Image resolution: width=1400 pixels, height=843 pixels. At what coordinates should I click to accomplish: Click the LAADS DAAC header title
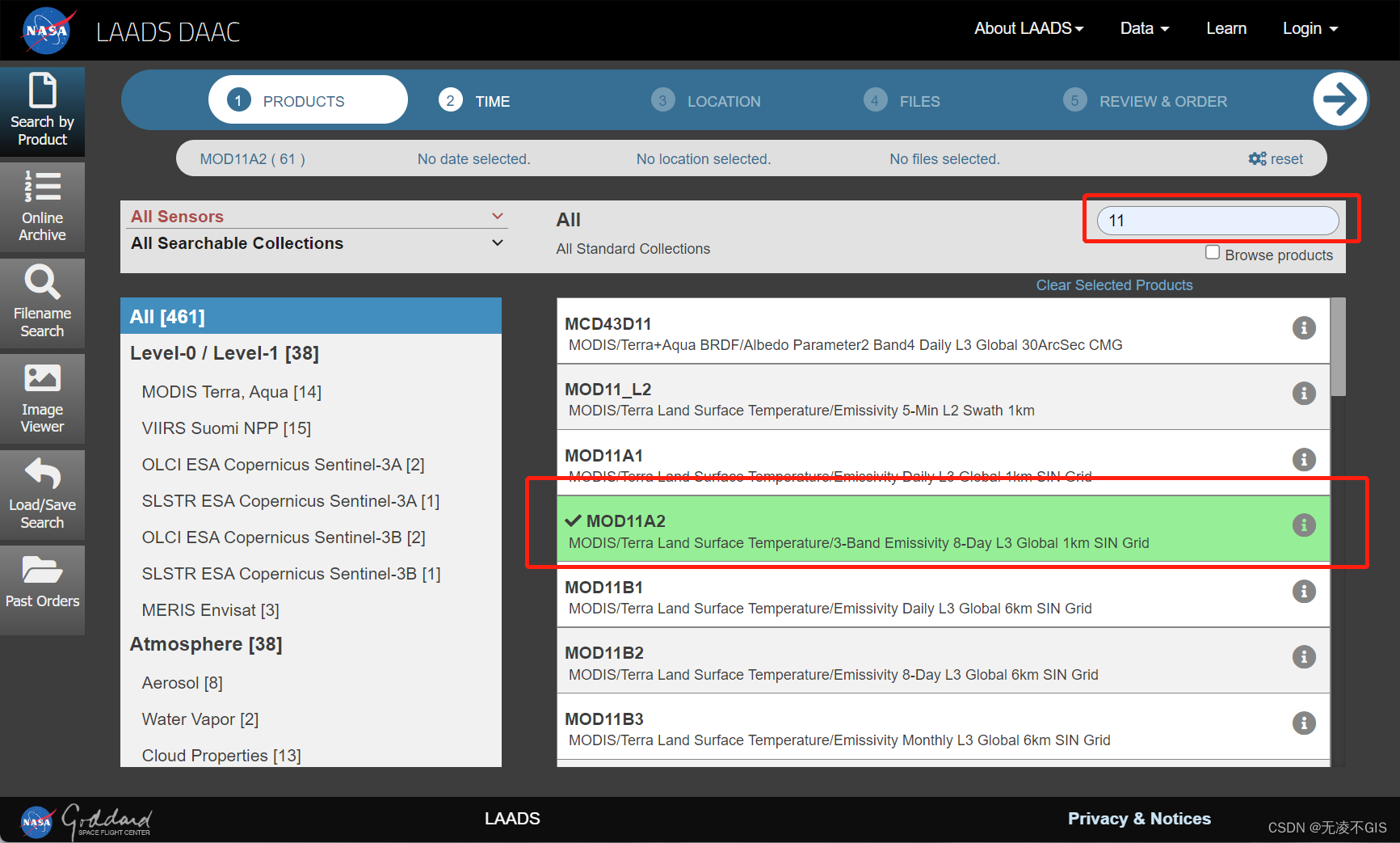pos(168,32)
